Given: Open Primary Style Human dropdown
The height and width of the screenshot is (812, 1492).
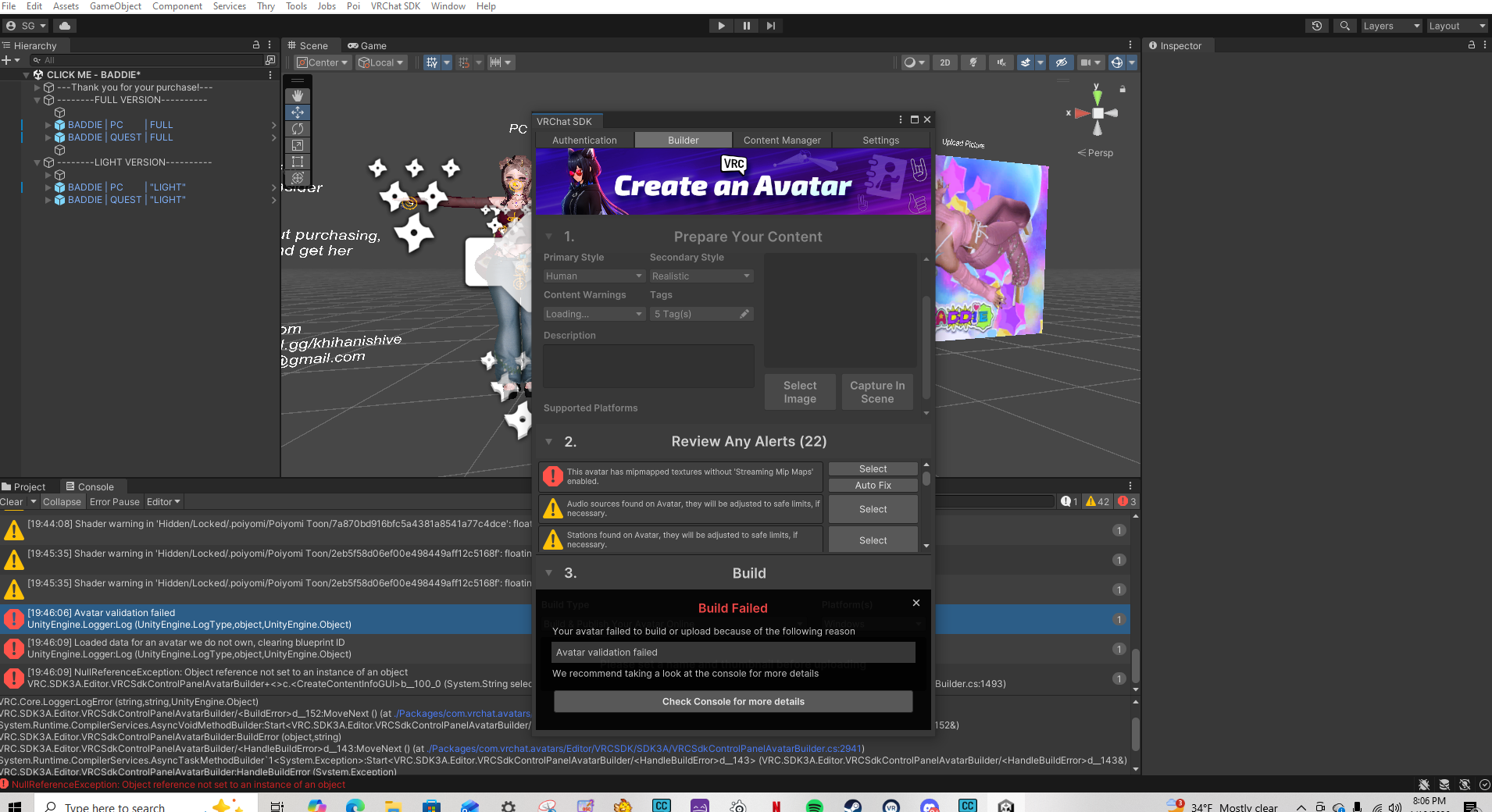Looking at the screenshot, I should click(594, 276).
